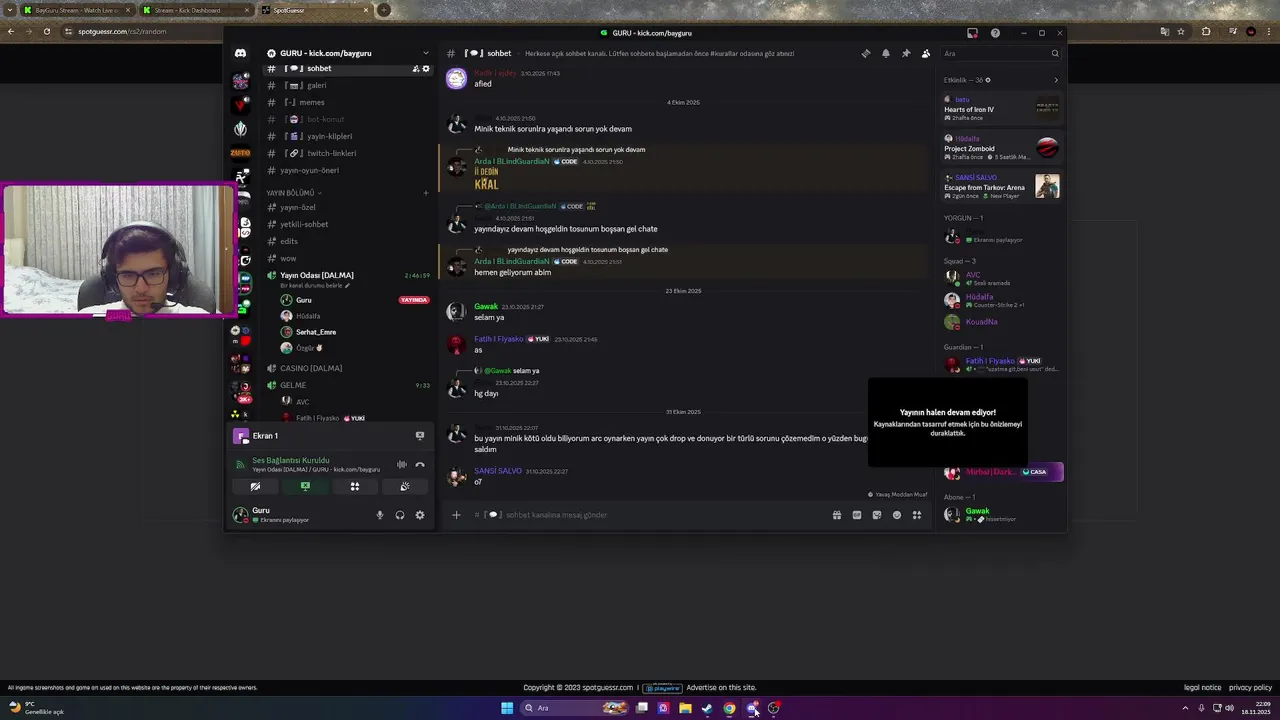Open legal notice link on spotguessr
The width and height of the screenshot is (1280, 720).
pos(1202,688)
